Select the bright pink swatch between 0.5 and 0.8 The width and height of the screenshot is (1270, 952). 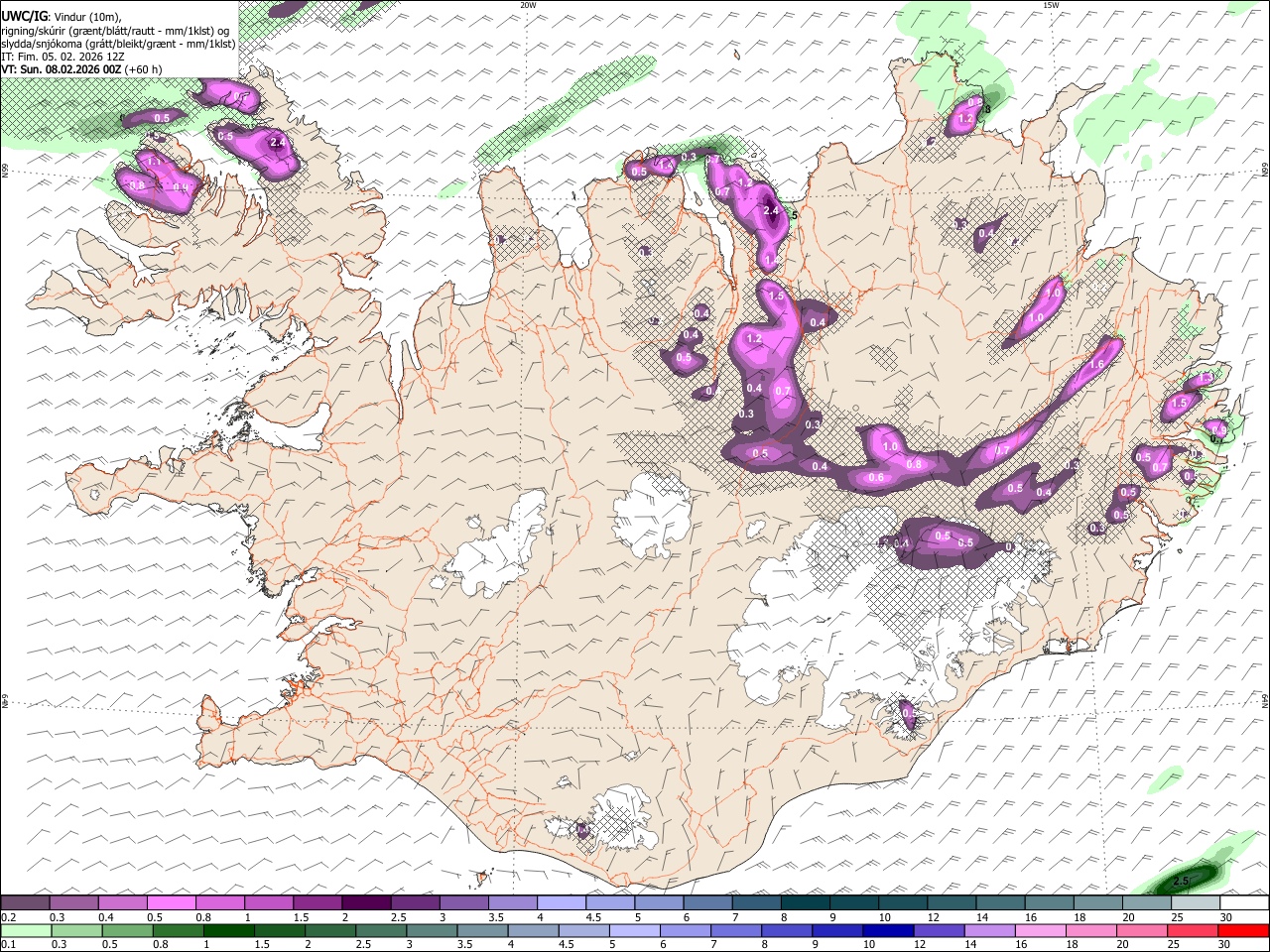tap(171, 903)
